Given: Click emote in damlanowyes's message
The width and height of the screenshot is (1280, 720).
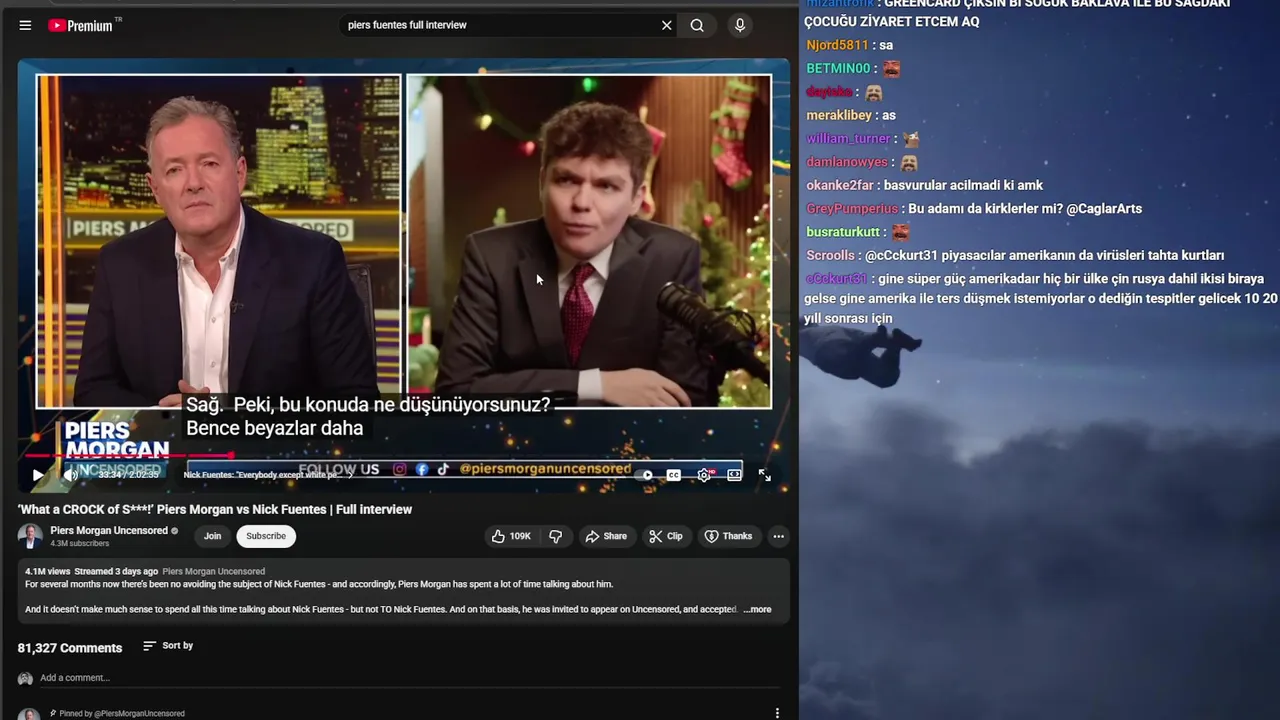Looking at the screenshot, I should 909,162.
